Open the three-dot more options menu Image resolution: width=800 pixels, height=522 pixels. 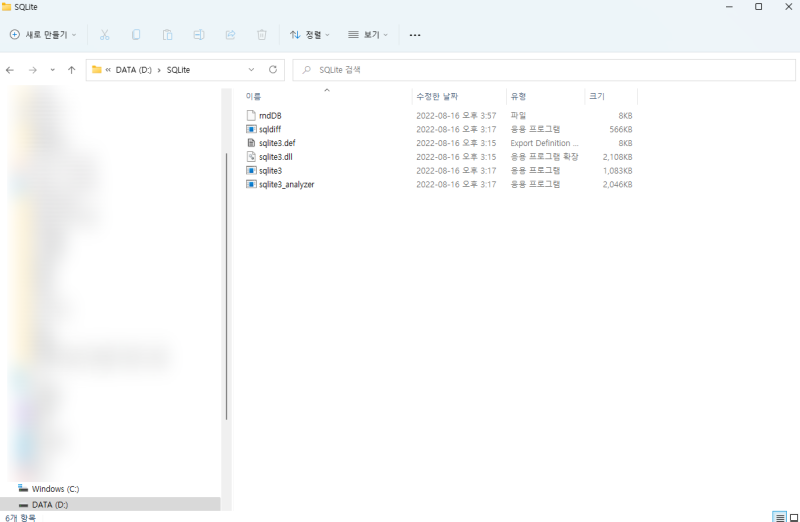[415, 35]
